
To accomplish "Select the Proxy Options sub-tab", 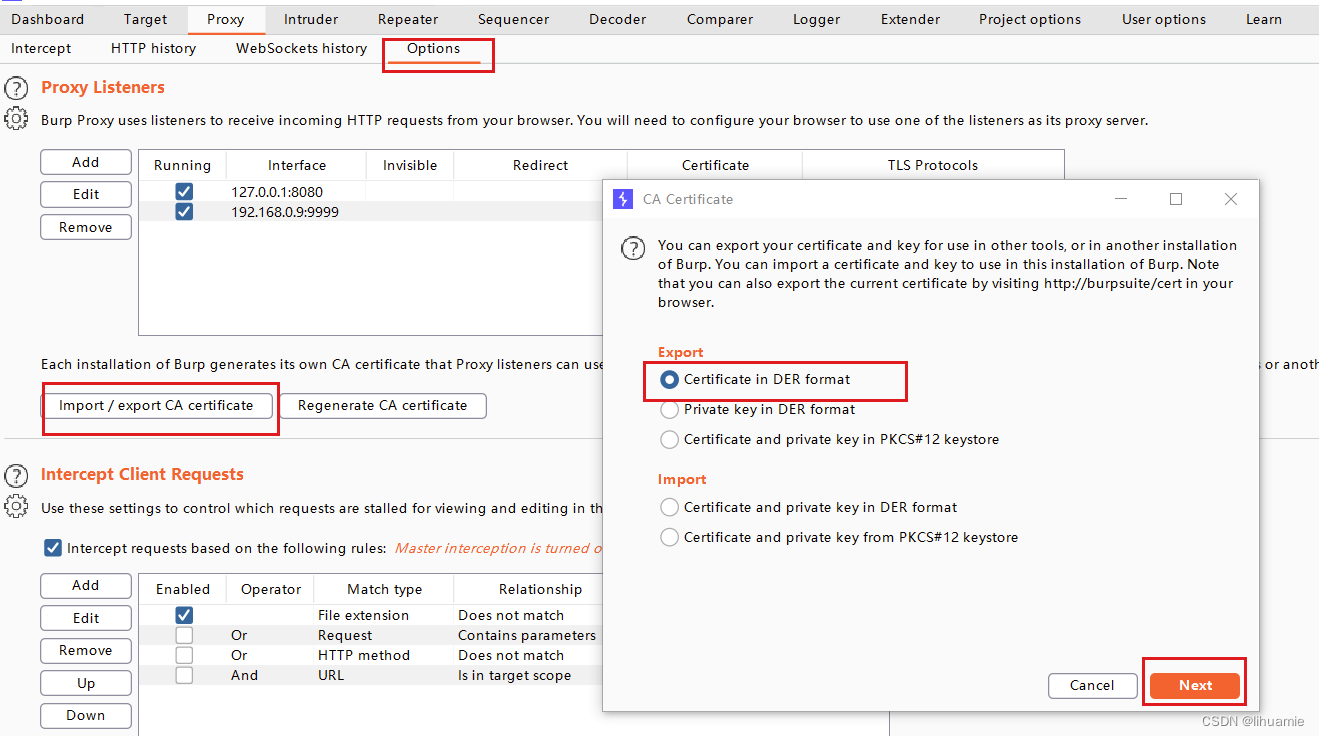I will (433, 48).
